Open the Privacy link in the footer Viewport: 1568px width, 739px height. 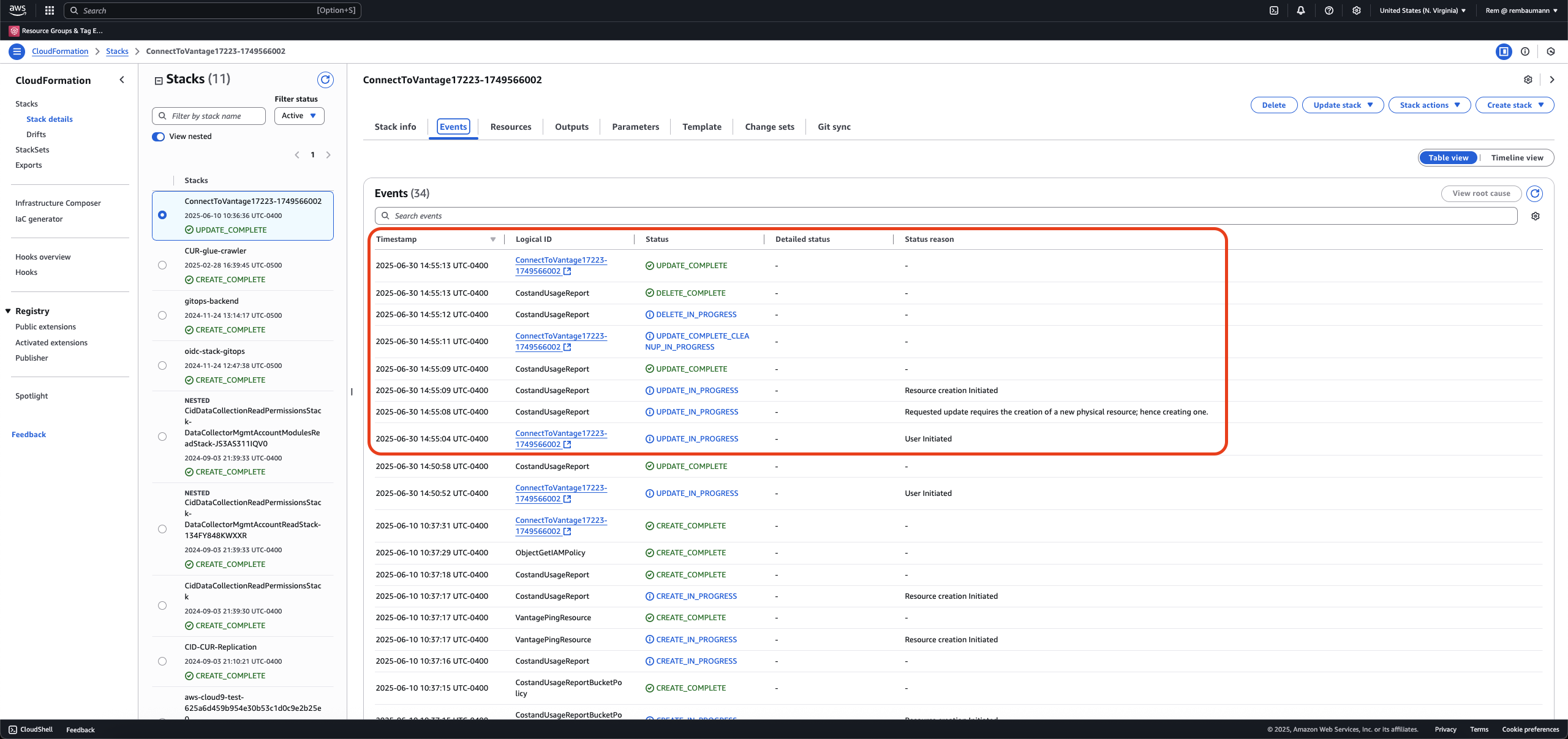tap(1445, 729)
